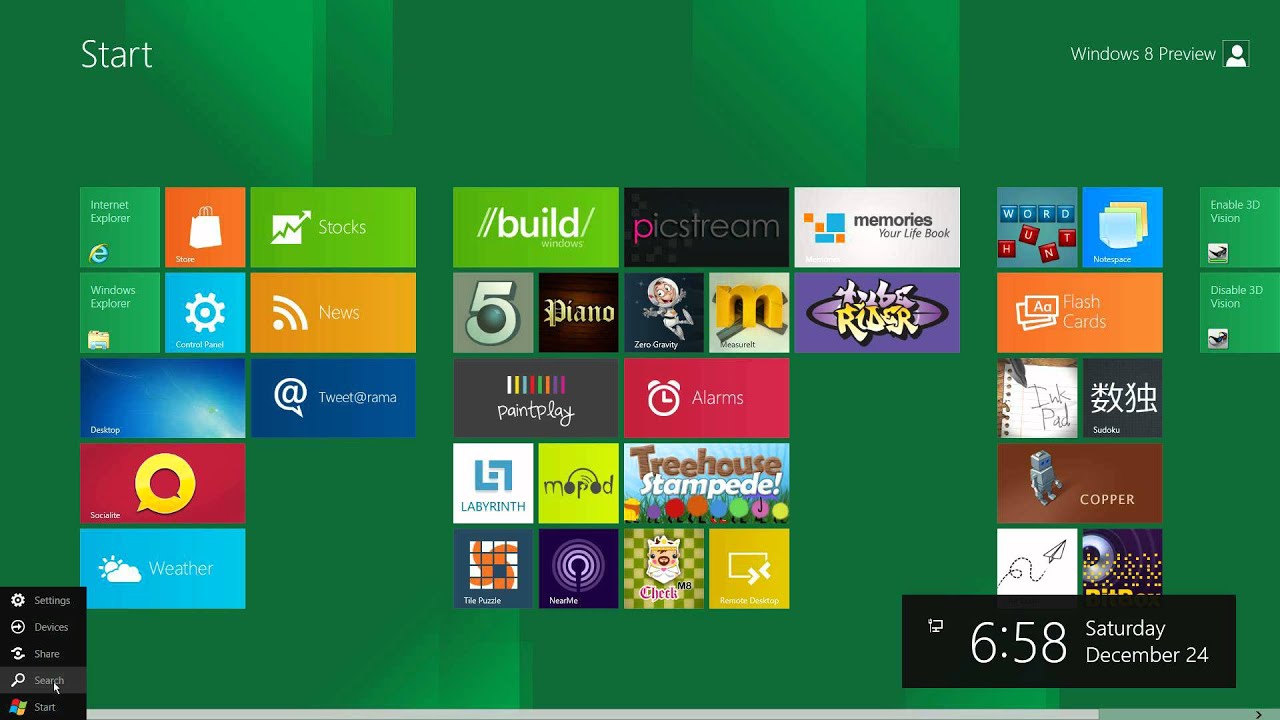Open the picstream tile
This screenshot has height=720, width=1280.
click(x=706, y=227)
